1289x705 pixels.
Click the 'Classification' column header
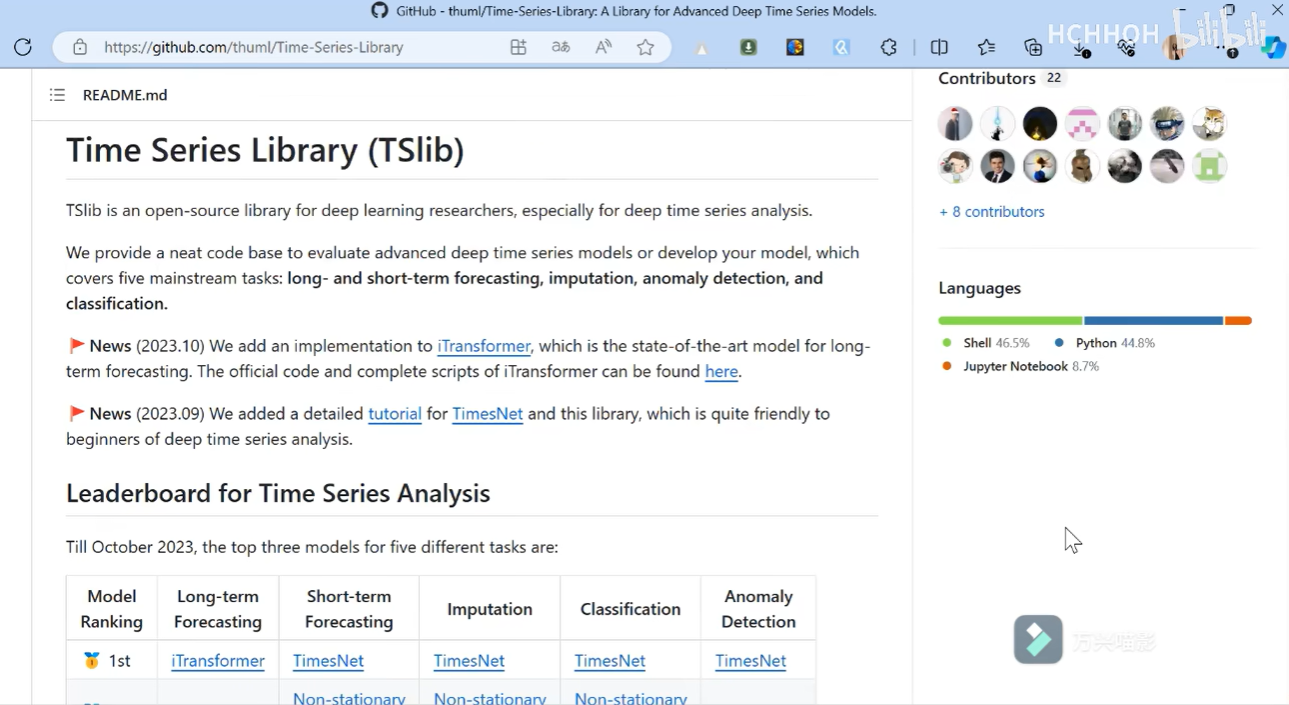pyautogui.click(x=630, y=609)
